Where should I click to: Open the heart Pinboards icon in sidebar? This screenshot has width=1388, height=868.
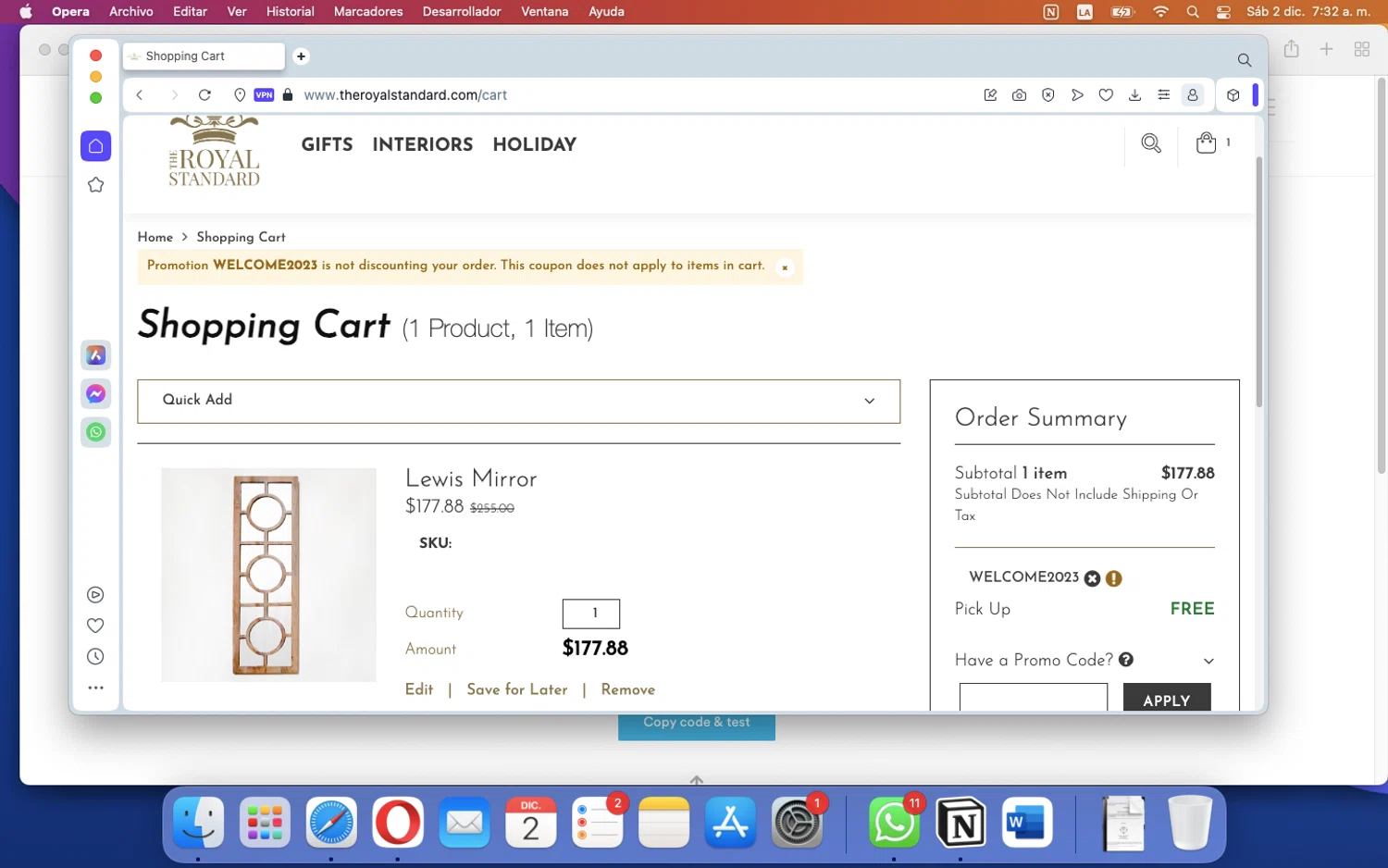pos(95,626)
